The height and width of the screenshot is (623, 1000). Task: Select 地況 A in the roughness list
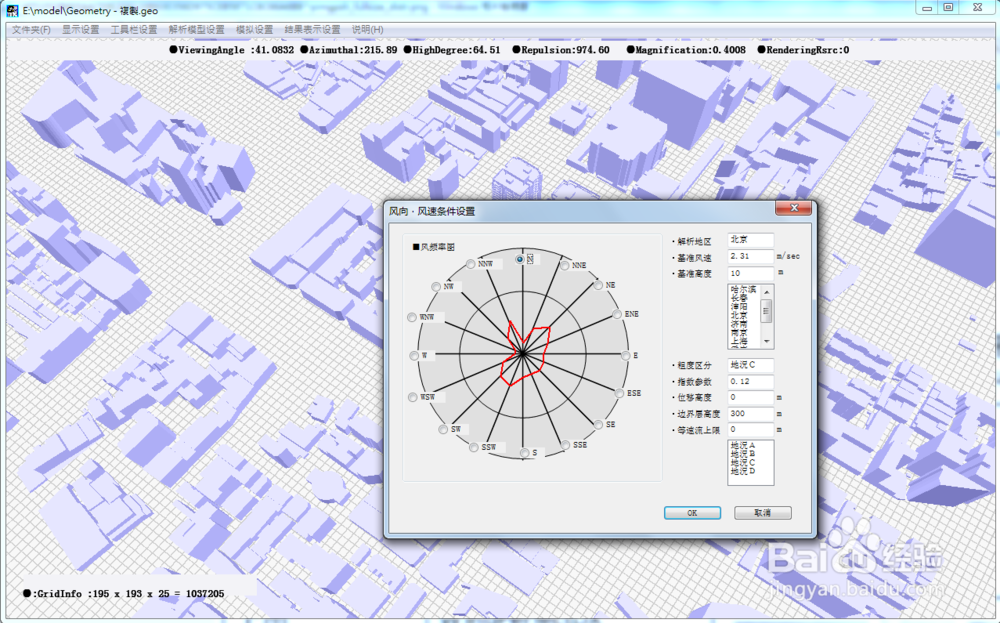pyautogui.click(x=743, y=445)
